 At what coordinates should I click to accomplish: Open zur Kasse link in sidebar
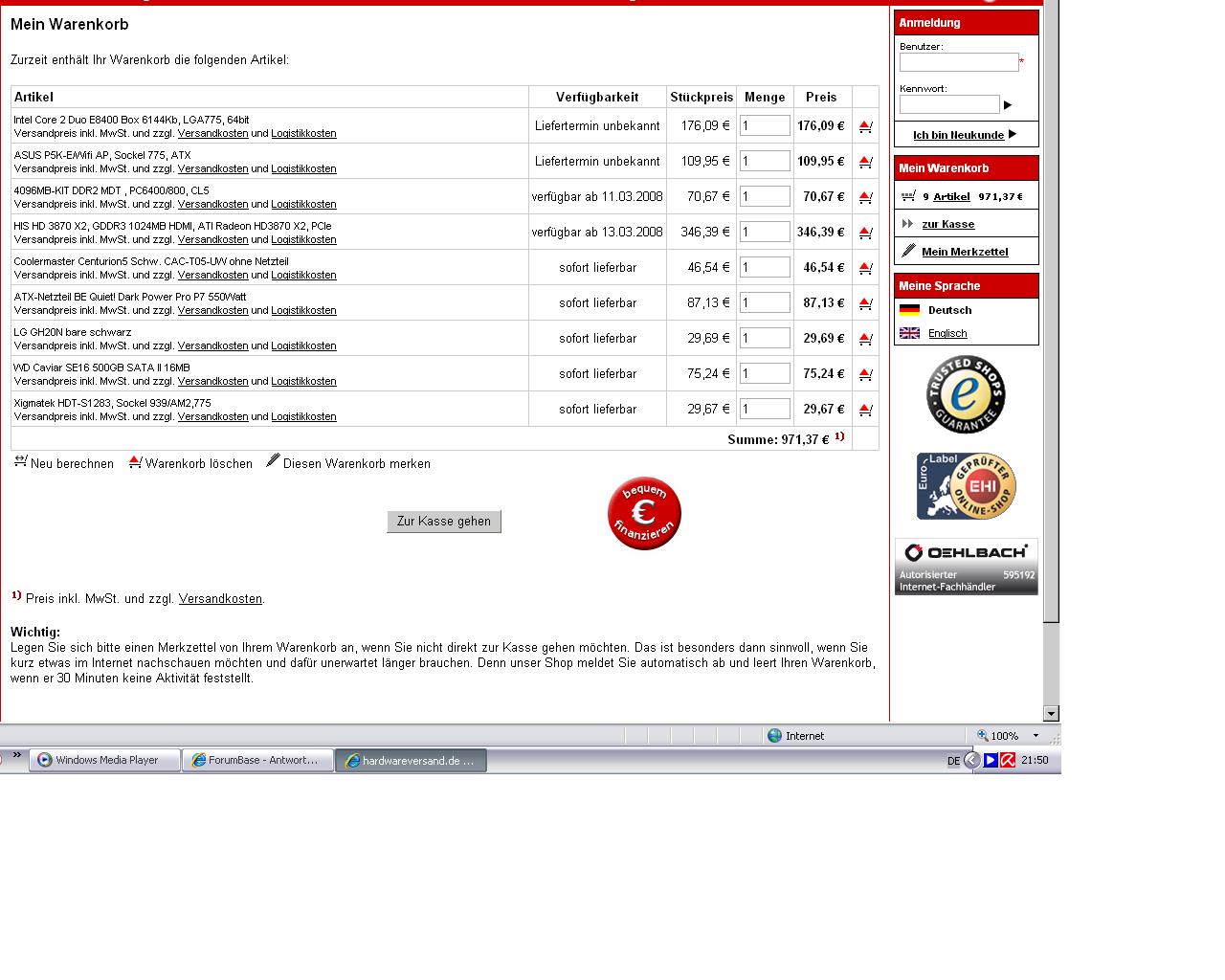[x=948, y=224]
